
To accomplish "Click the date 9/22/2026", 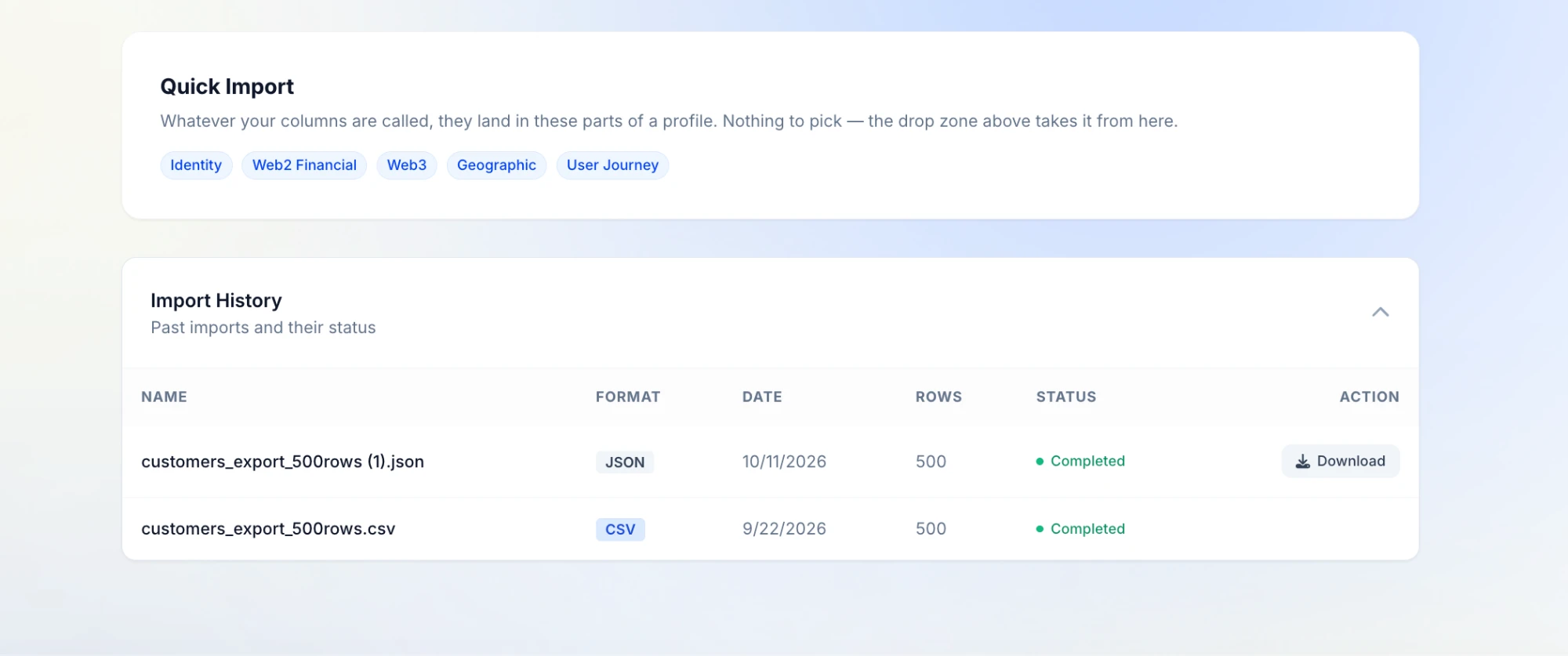I will tap(784, 529).
